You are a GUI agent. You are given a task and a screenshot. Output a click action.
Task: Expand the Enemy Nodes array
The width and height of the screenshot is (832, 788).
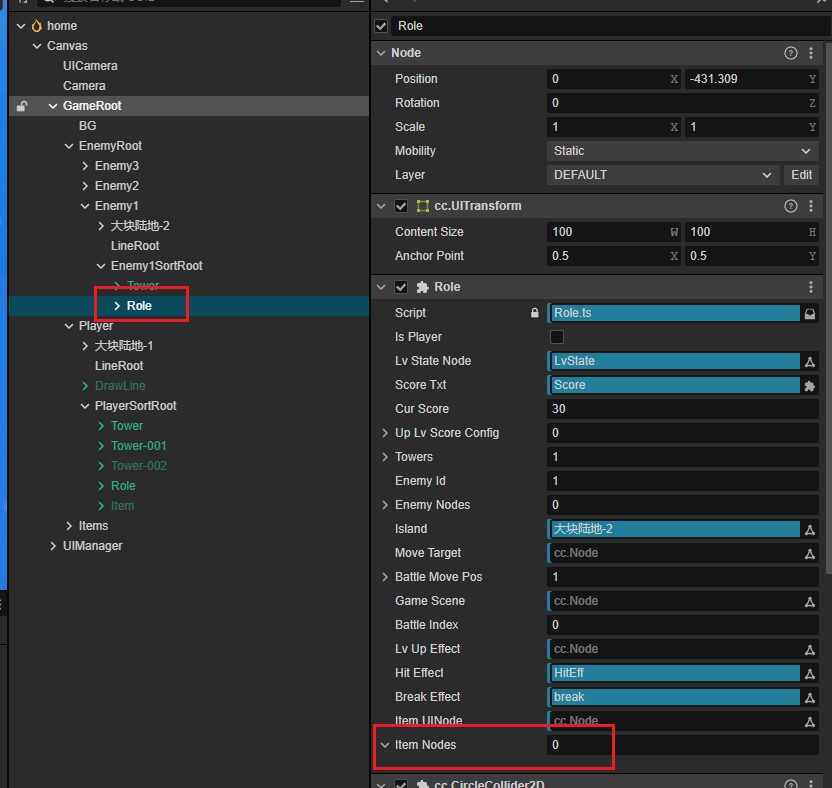pos(385,505)
